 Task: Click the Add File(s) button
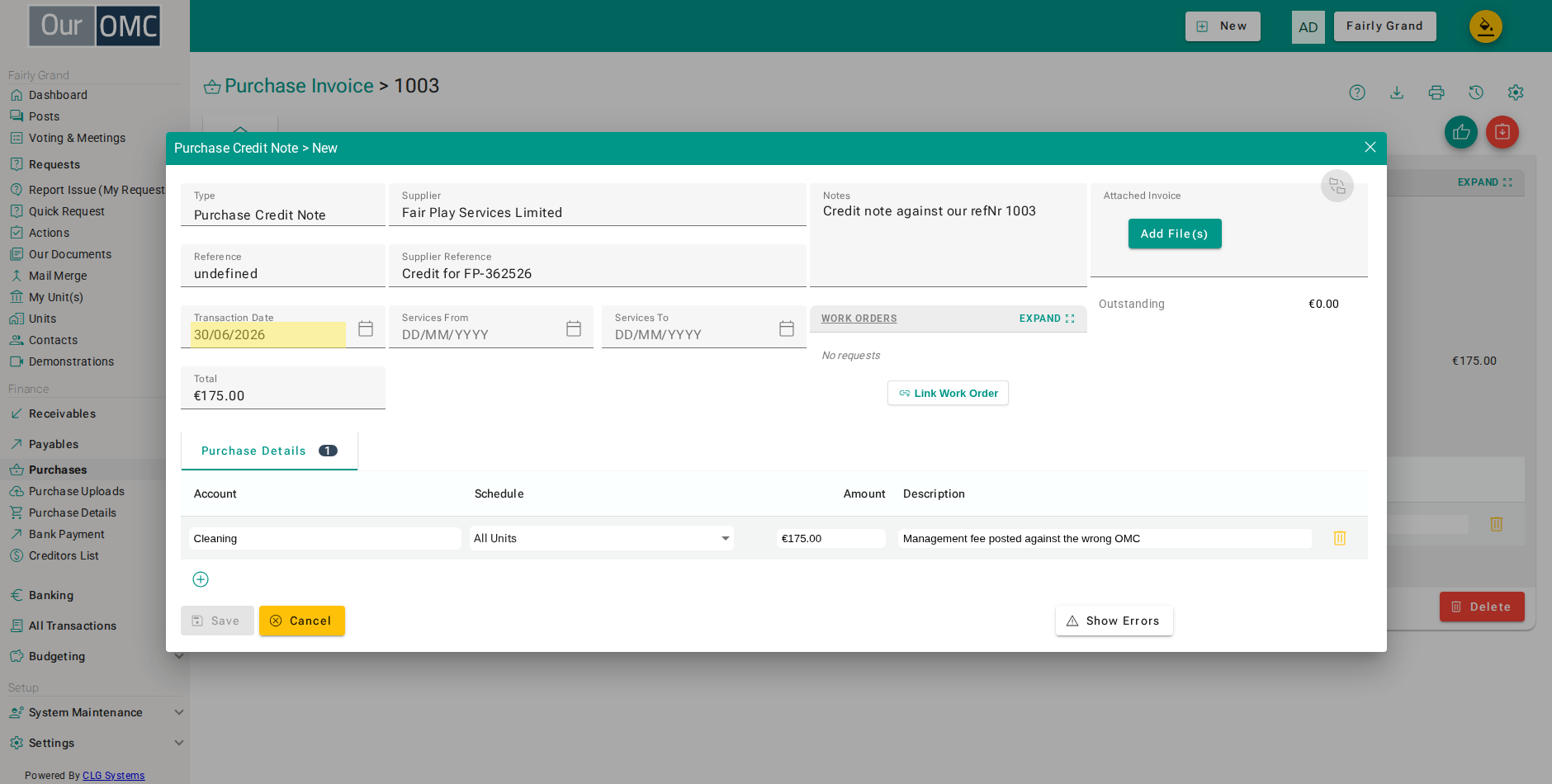tap(1175, 234)
